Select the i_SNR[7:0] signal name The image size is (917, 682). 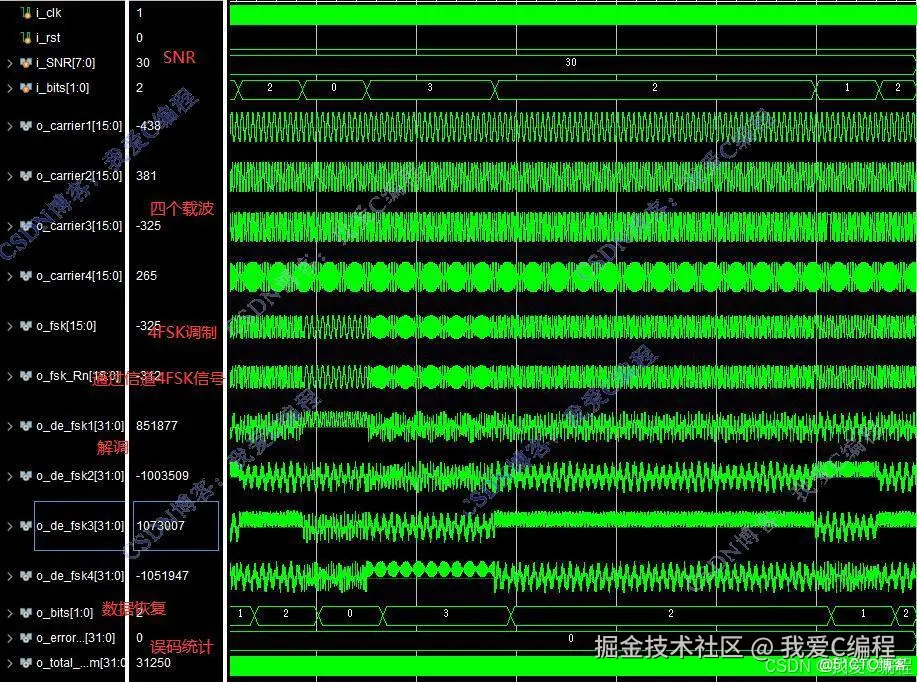coord(66,63)
